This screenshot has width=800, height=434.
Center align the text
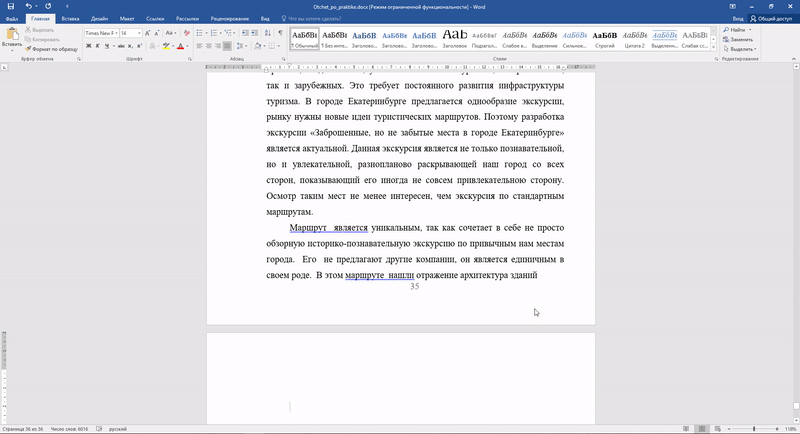tap(209, 46)
